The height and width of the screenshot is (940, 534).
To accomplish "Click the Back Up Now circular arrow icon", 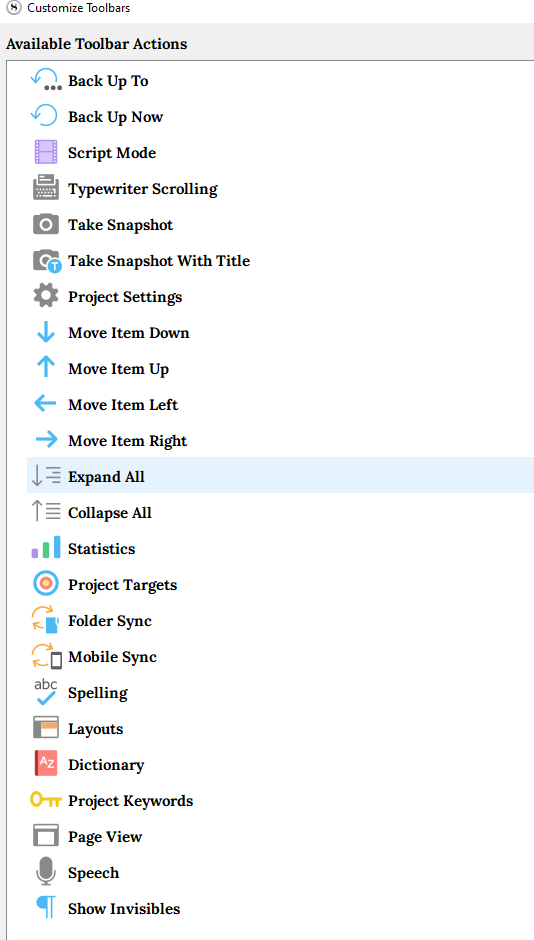I will (45, 116).
